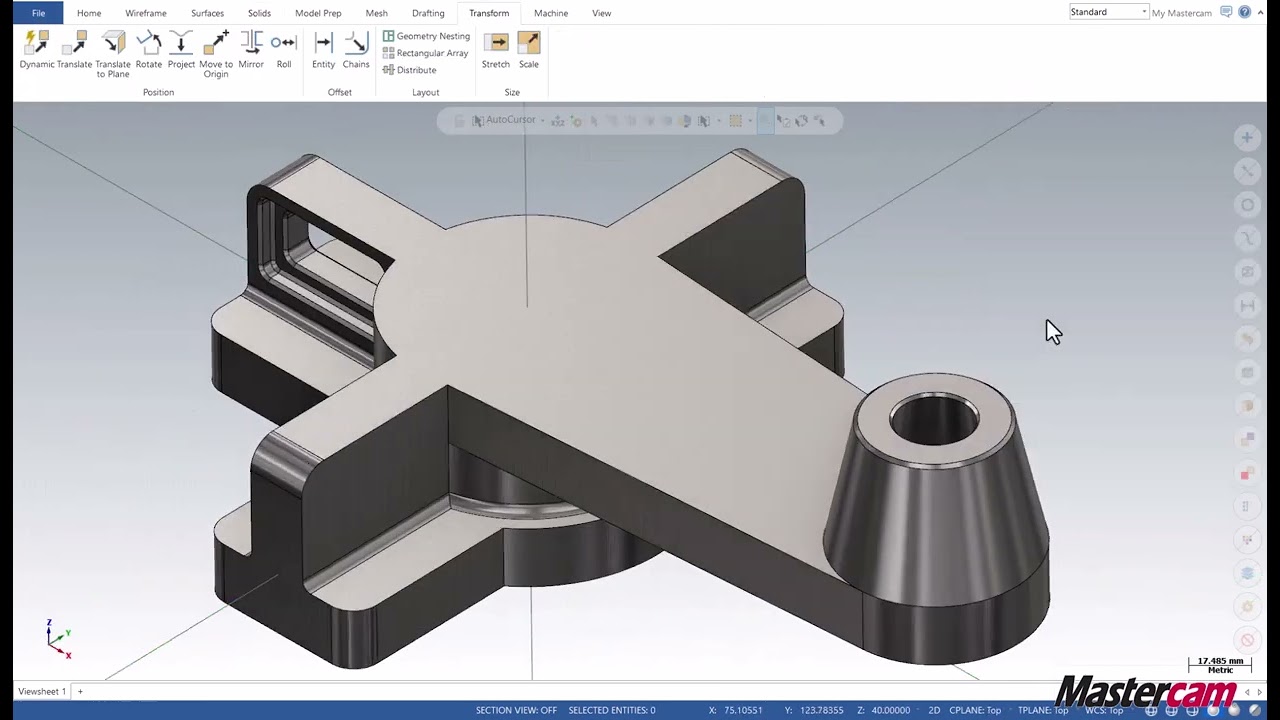Image resolution: width=1280 pixels, height=720 pixels.
Task: Click the last shaded sphere status icon
Action: point(1255,710)
